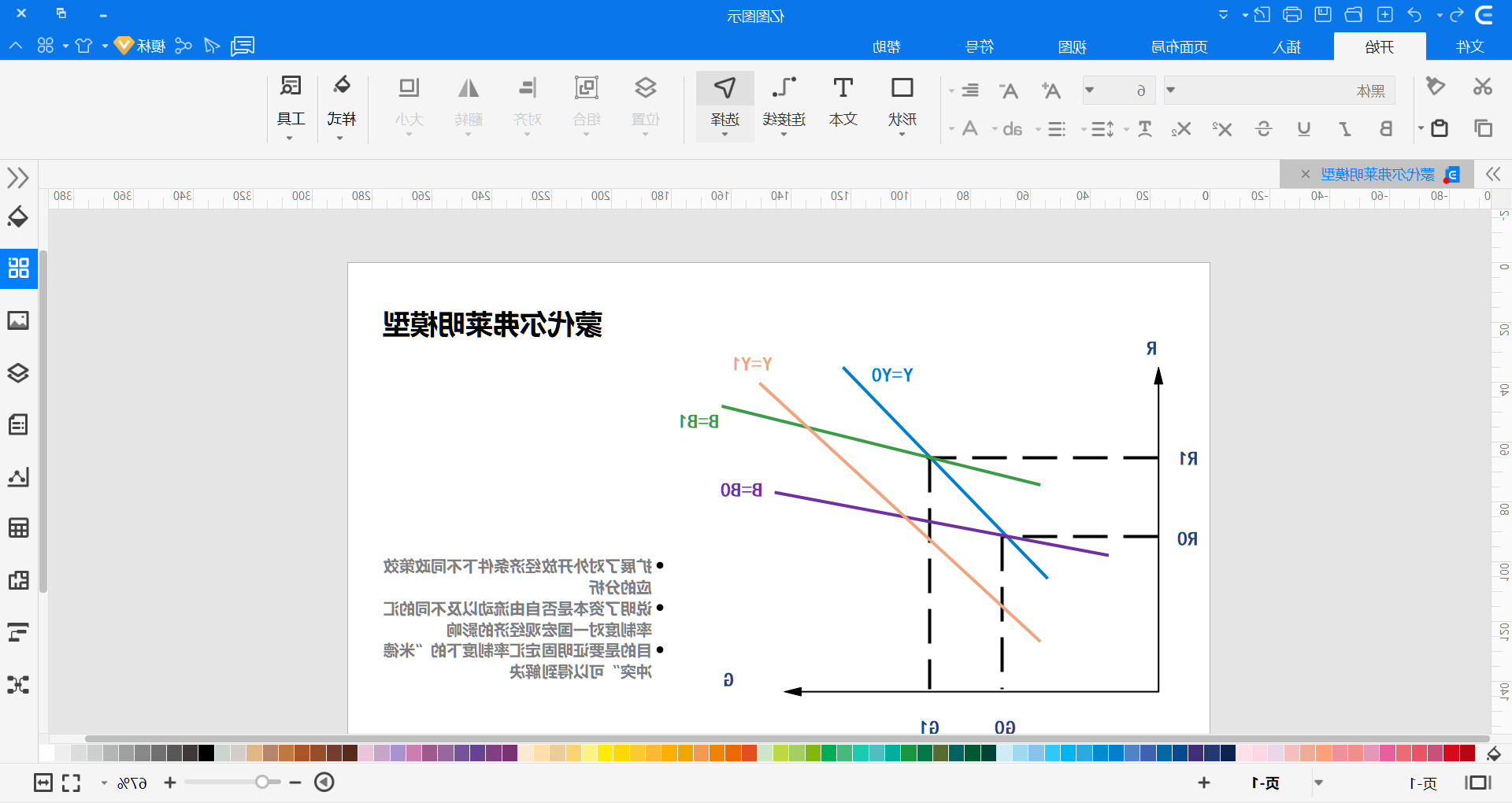Collapse the ribbon with the caret arrow
1512x803 pixels.
coord(16,46)
